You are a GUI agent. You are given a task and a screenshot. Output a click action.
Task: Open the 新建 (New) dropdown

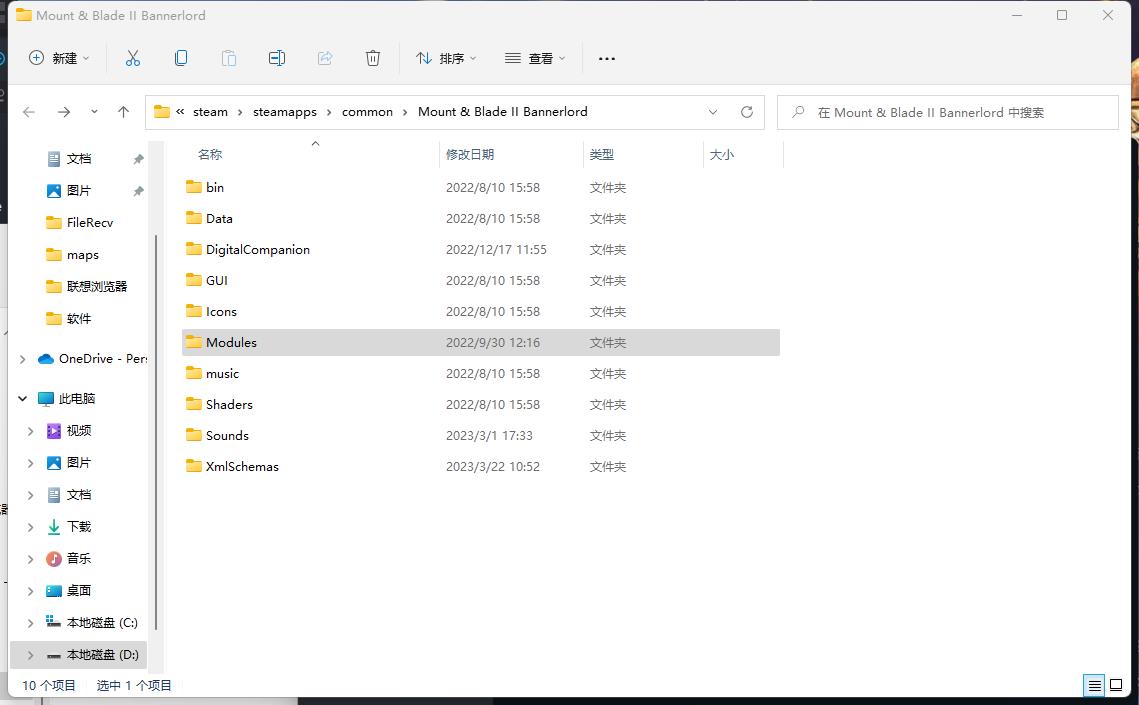(59, 58)
